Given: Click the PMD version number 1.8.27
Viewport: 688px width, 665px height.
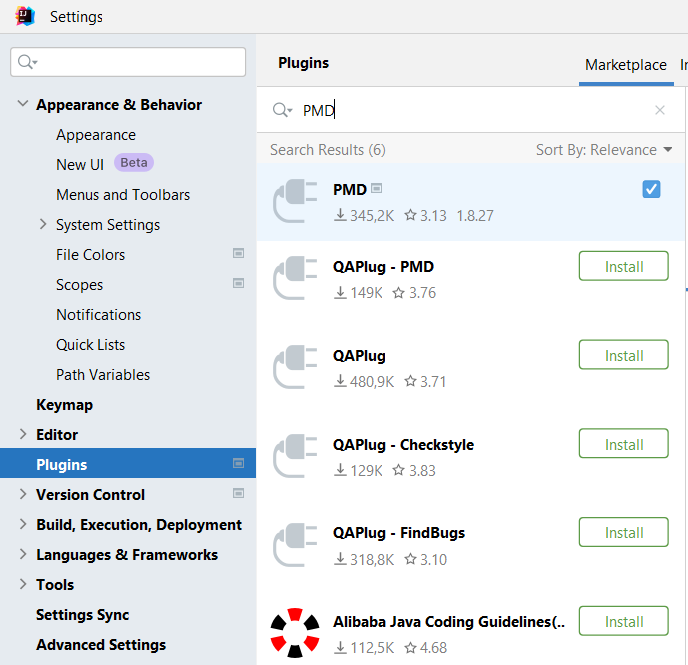Looking at the screenshot, I should tap(475, 215).
